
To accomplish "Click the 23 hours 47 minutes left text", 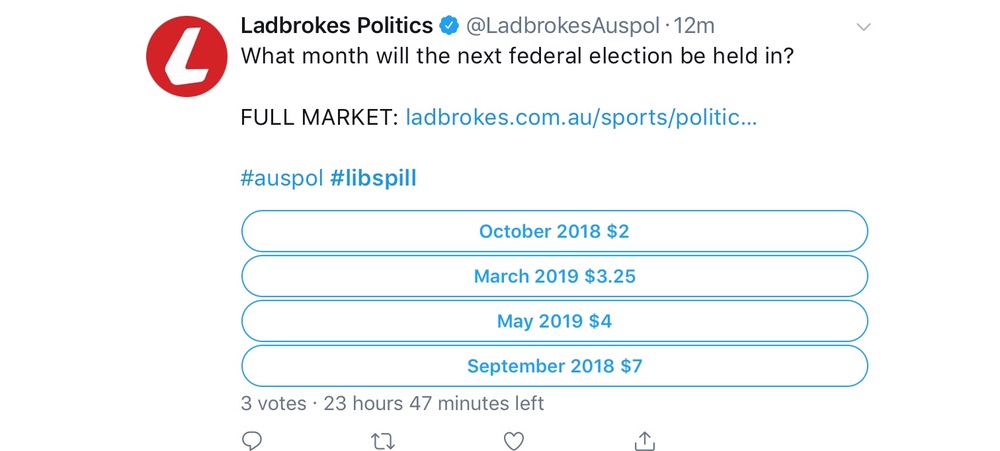I will pos(434,404).
